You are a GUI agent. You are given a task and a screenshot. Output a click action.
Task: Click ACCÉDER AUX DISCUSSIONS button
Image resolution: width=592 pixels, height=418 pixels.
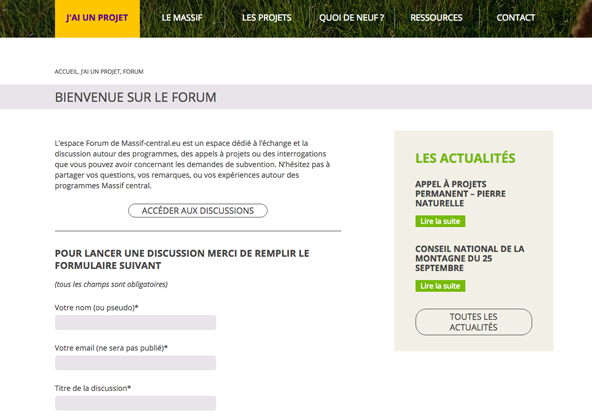pyautogui.click(x=198, y=211)
